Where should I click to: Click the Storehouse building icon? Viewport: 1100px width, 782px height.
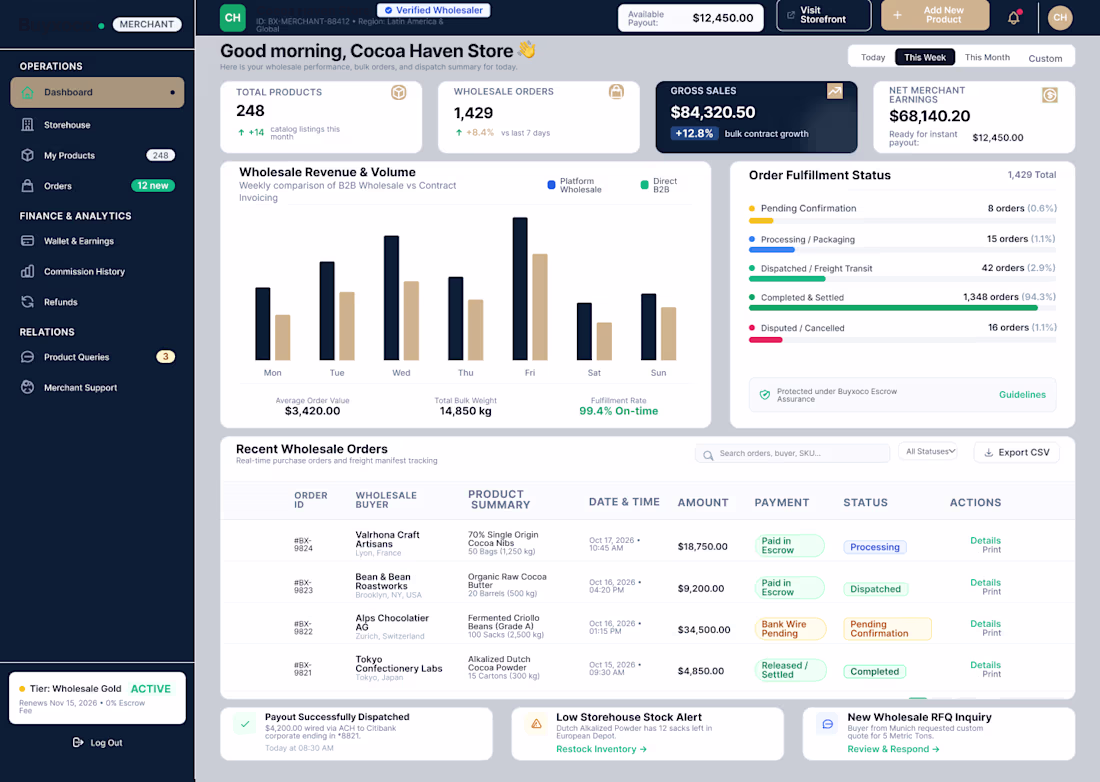click(27, 125)
